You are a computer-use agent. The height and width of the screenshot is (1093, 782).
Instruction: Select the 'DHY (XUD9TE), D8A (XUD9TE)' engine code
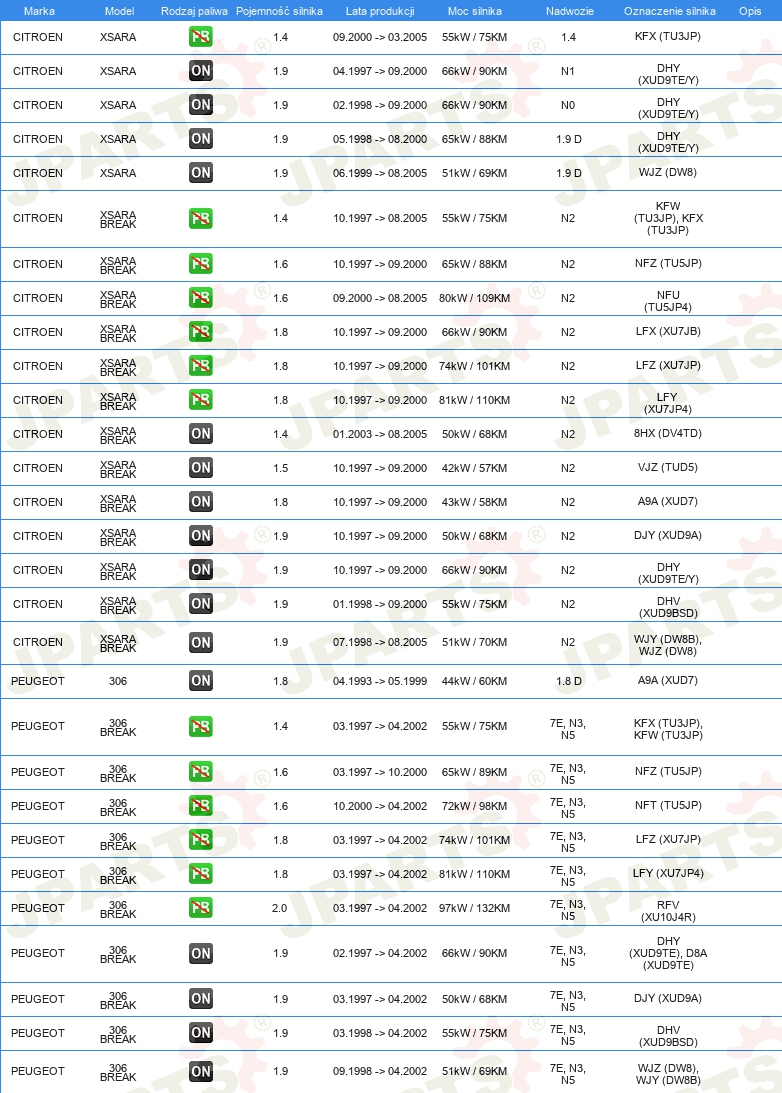(668, 953)
